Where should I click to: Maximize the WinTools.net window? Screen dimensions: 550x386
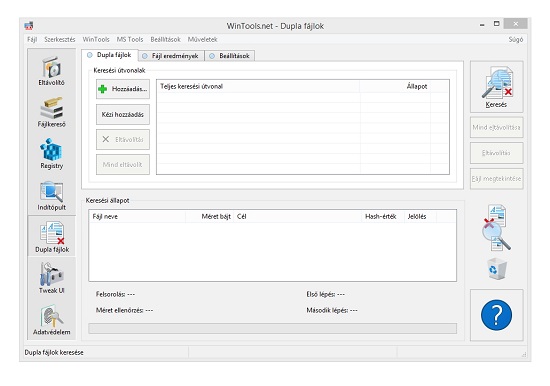pos(496,24)
